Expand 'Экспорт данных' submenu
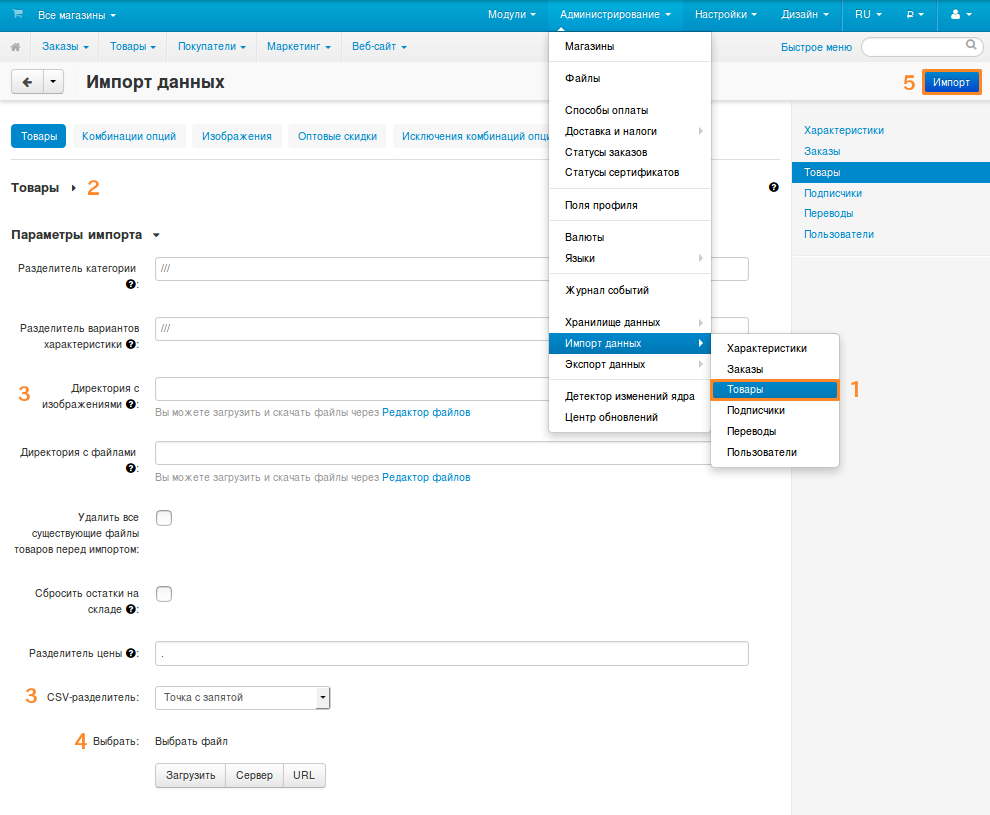The width and height of the screenshot is (990, 815). pyautogui.click(x=629, y=364)
